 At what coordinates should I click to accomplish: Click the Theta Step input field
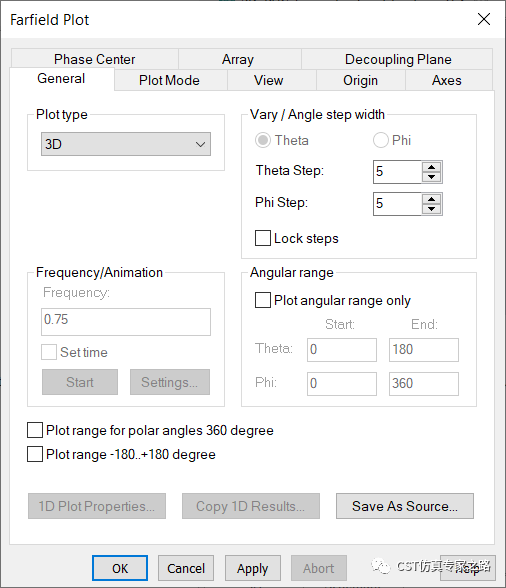(x=397, y=172)
